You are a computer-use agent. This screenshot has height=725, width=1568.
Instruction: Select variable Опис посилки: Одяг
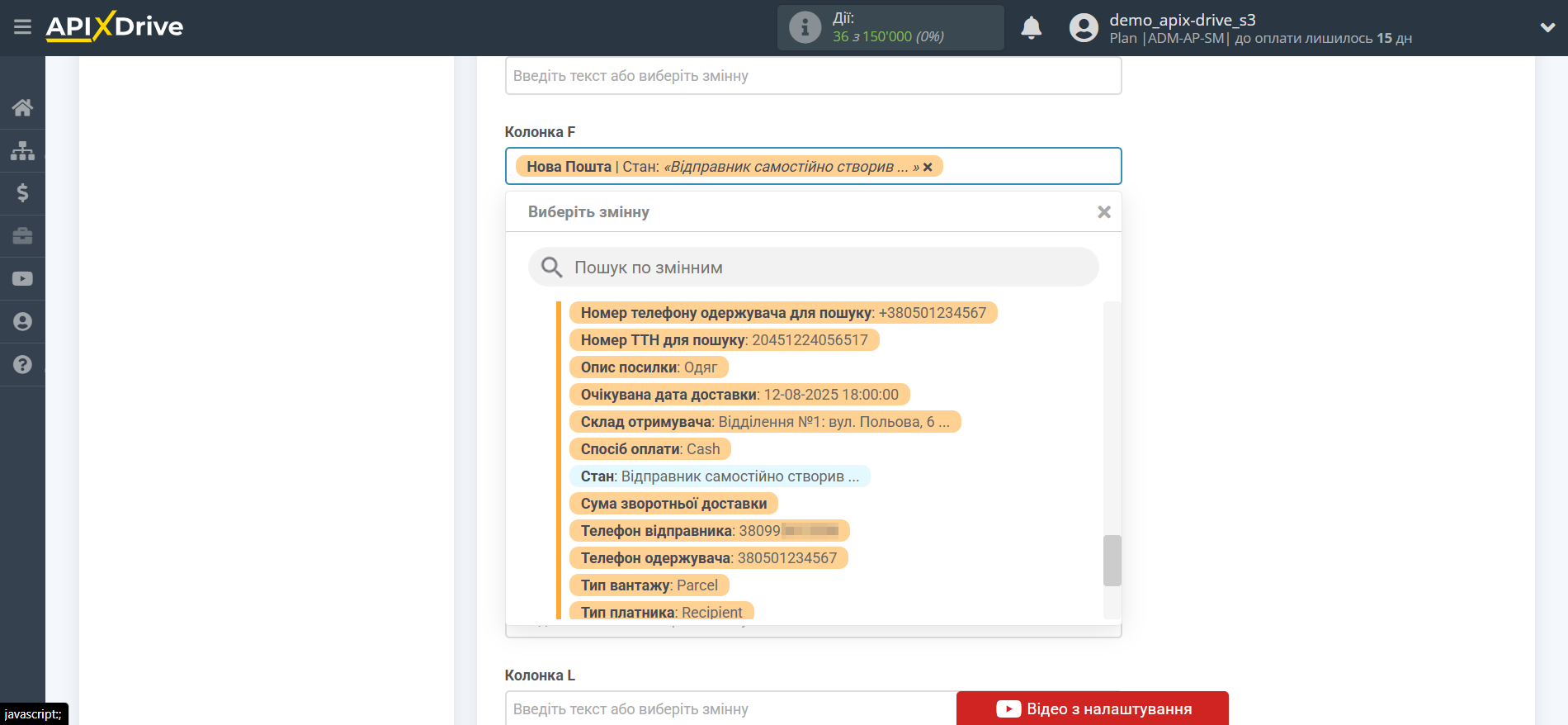649,367
